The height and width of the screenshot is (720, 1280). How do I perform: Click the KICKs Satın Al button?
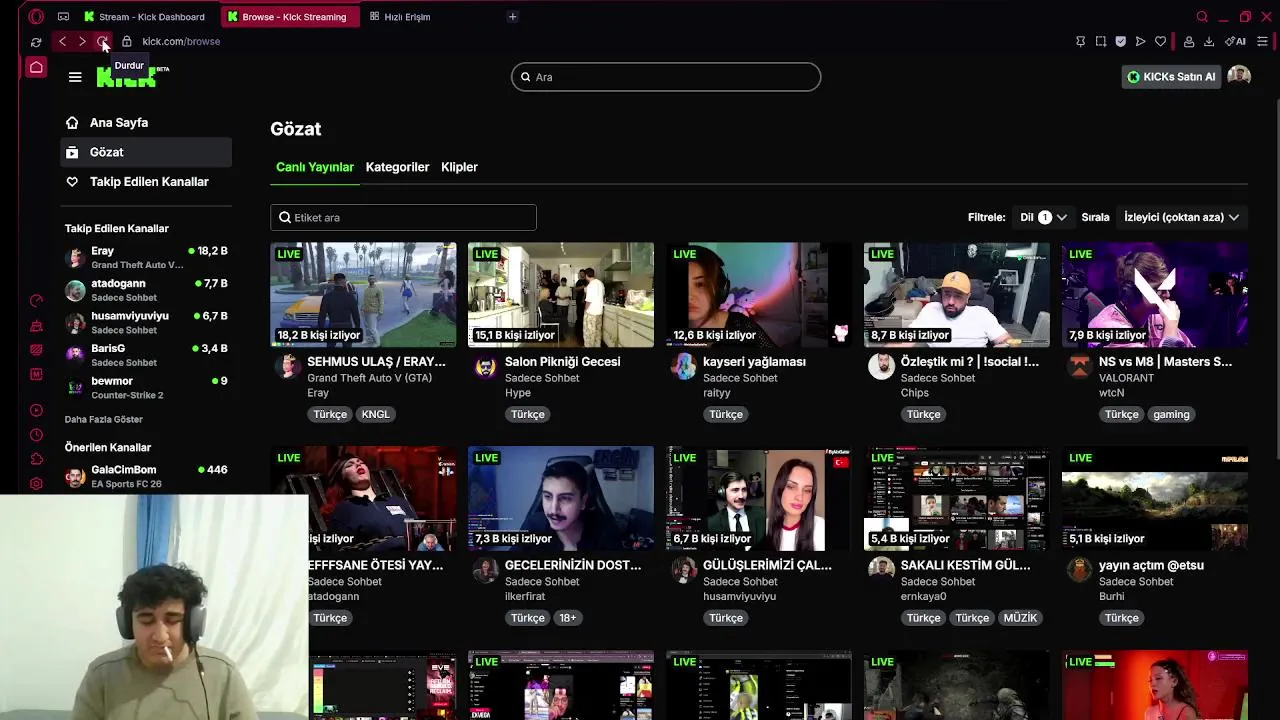click(1171, 77)
